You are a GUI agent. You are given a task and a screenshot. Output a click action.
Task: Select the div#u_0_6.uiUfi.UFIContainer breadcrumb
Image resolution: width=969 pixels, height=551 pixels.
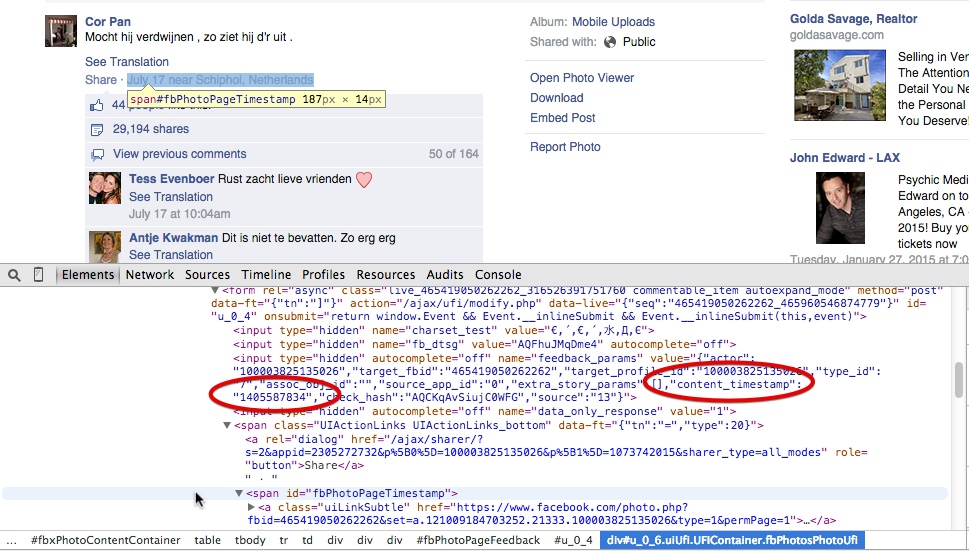point(732,540)
